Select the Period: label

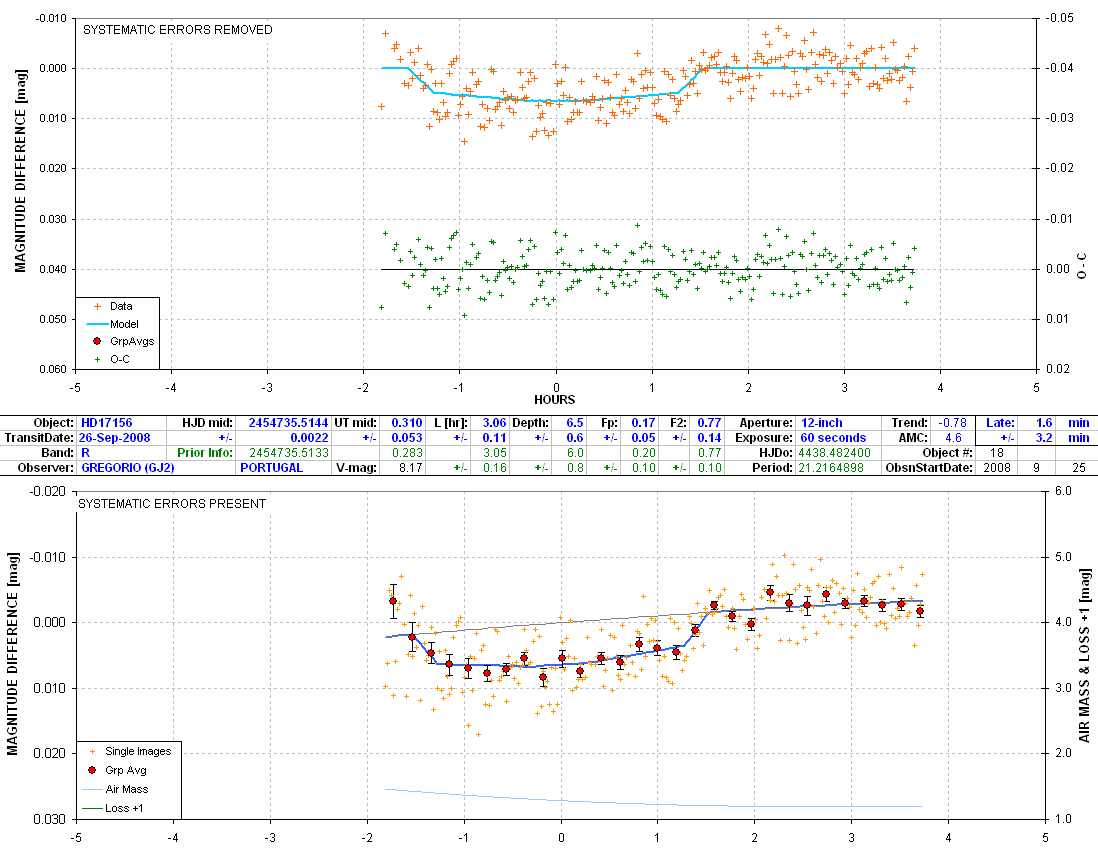point(773,468)
